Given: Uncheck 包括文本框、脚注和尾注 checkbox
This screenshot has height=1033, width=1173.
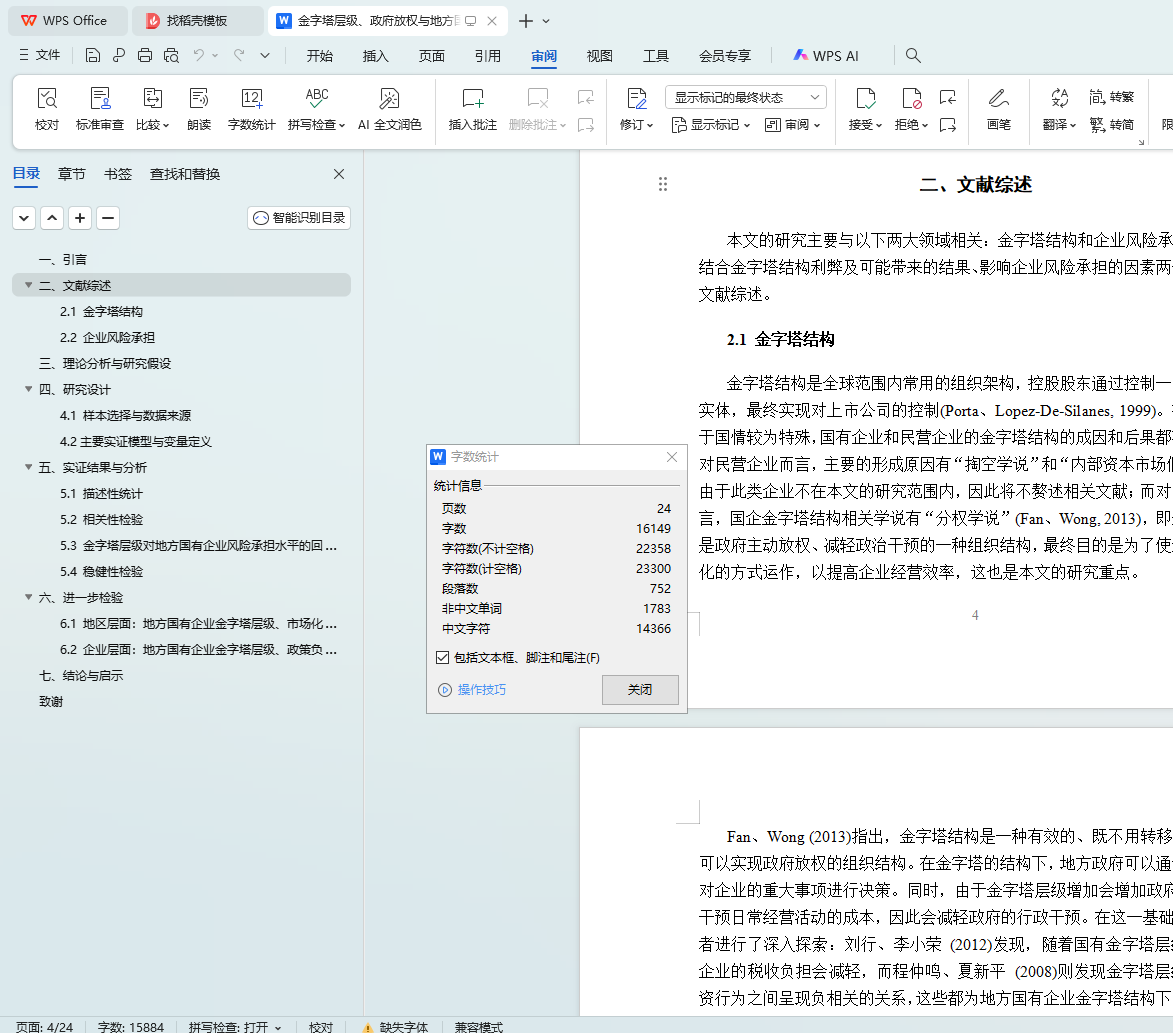Looking at the screenshot, I should pos(443,658).
